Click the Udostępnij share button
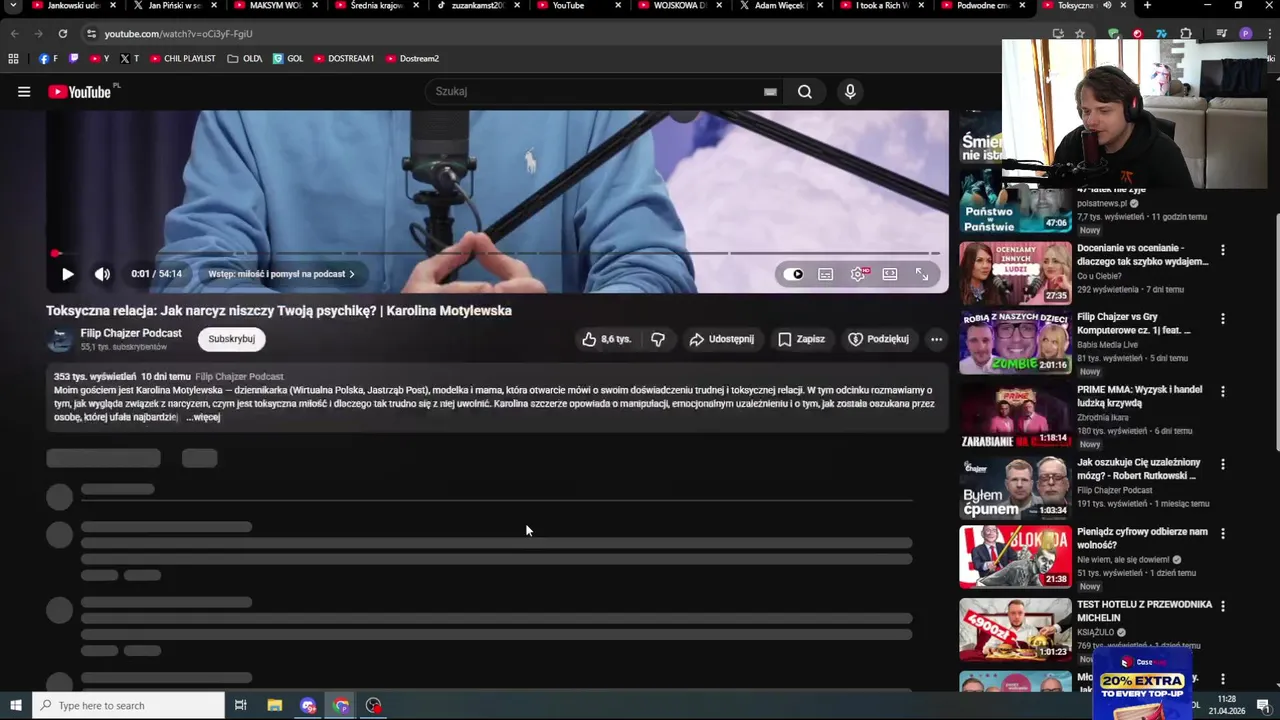The width and height of the screenshot is (1280, 720). point(721,339)
